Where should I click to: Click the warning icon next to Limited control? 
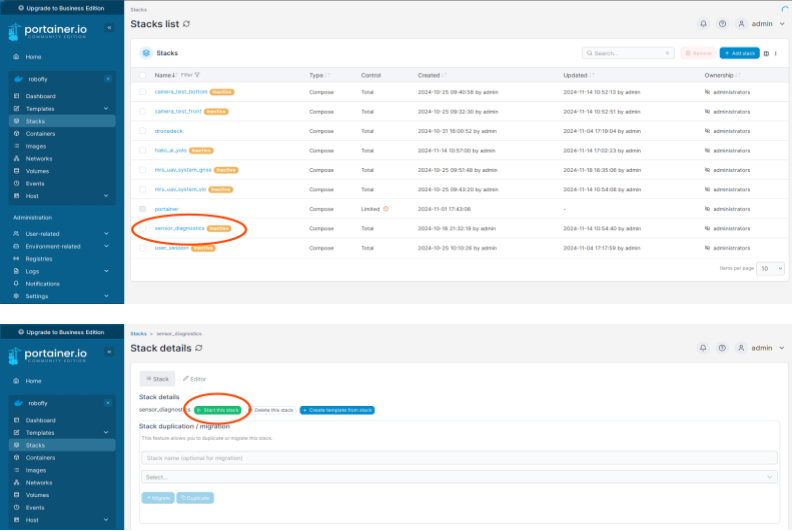pos(386,209)
